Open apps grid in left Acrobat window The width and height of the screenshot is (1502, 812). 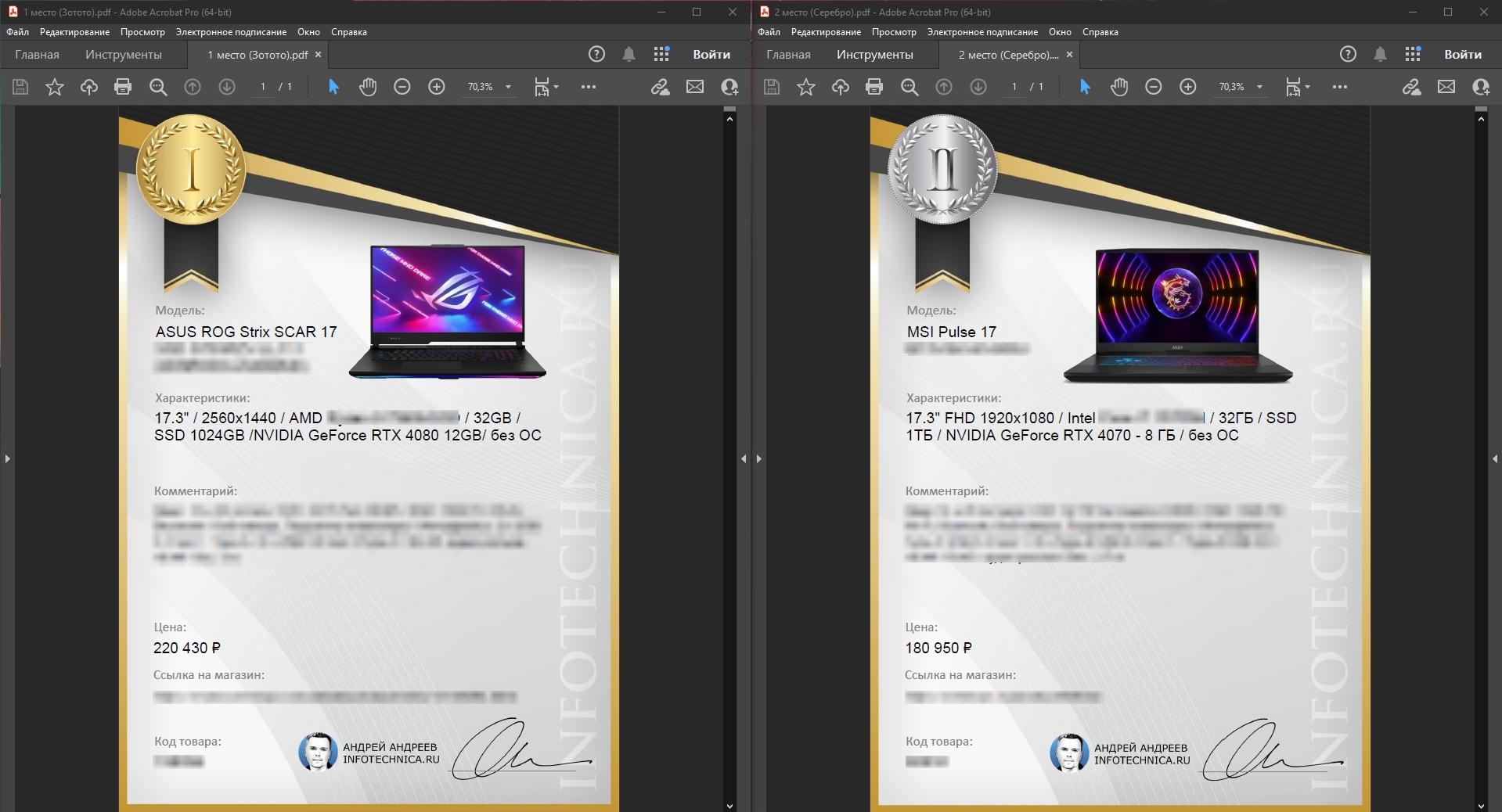[x=661, y=54]
